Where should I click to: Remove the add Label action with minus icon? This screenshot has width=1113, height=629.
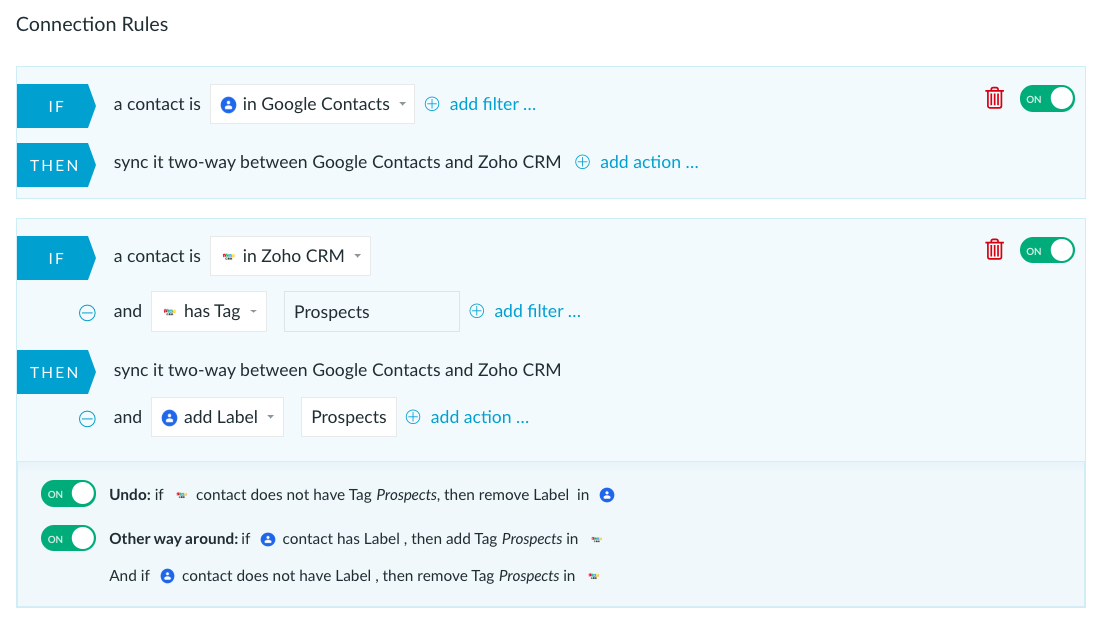[x=87, y=418]
